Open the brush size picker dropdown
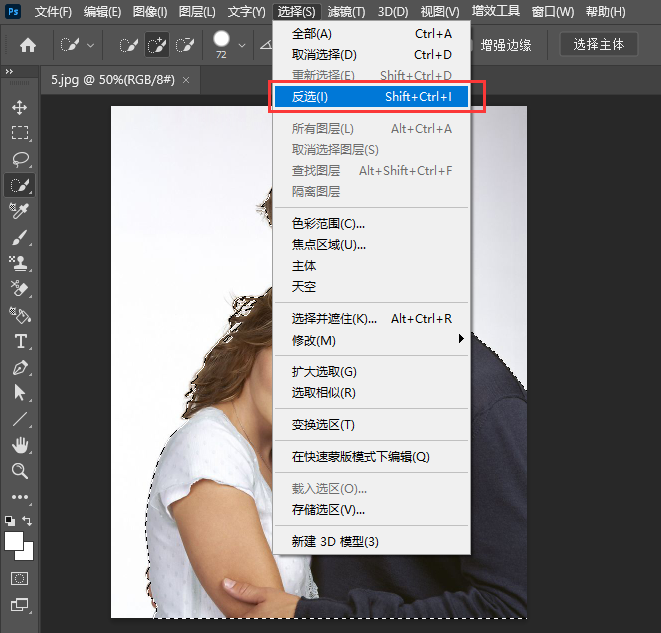This screenshot has height=633, width=661. [241, 45]
